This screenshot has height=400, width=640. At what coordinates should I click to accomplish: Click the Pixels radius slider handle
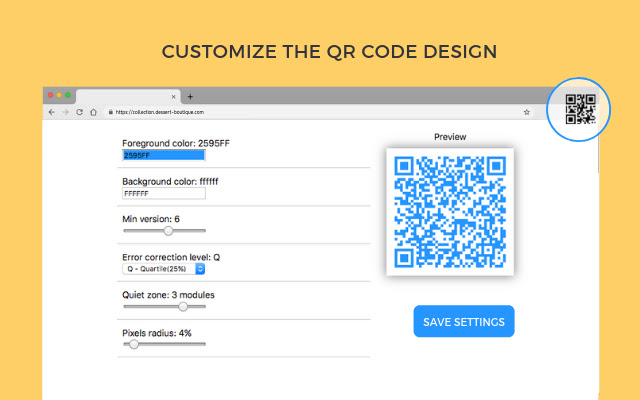[x=133, y=344]
